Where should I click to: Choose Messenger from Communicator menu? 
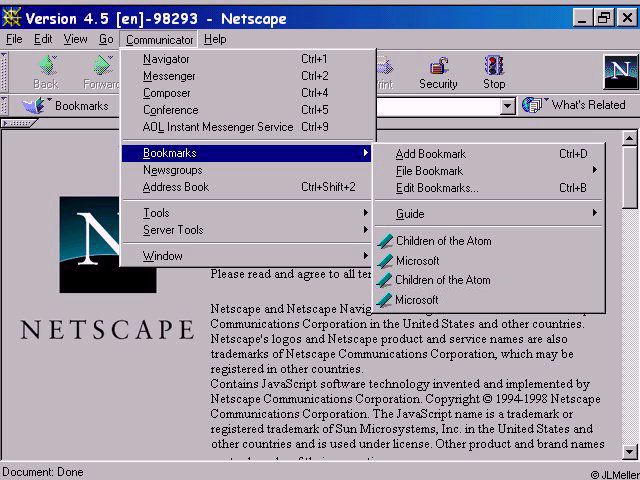(x=247, y=76)
